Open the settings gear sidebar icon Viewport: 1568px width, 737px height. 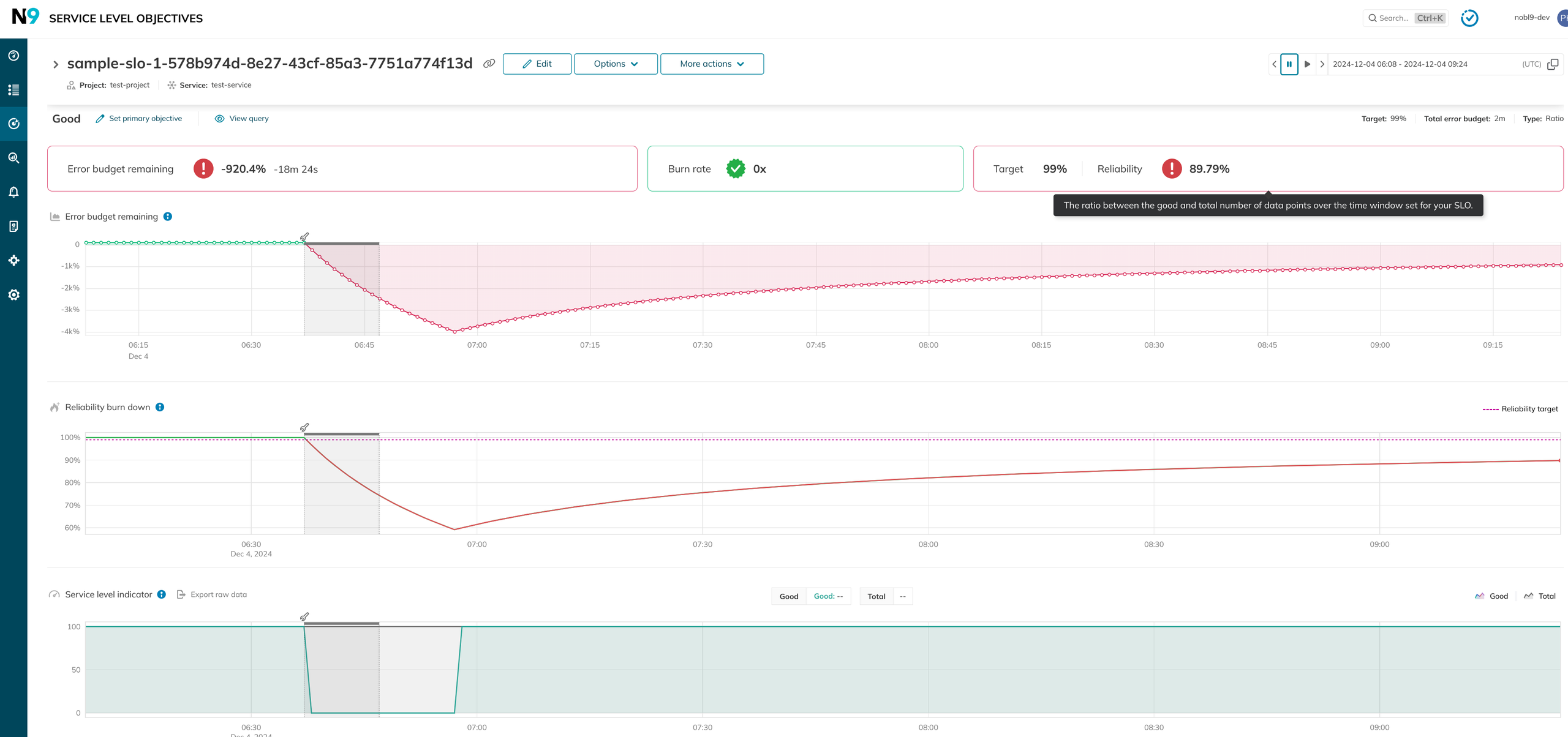click(13, 295)
